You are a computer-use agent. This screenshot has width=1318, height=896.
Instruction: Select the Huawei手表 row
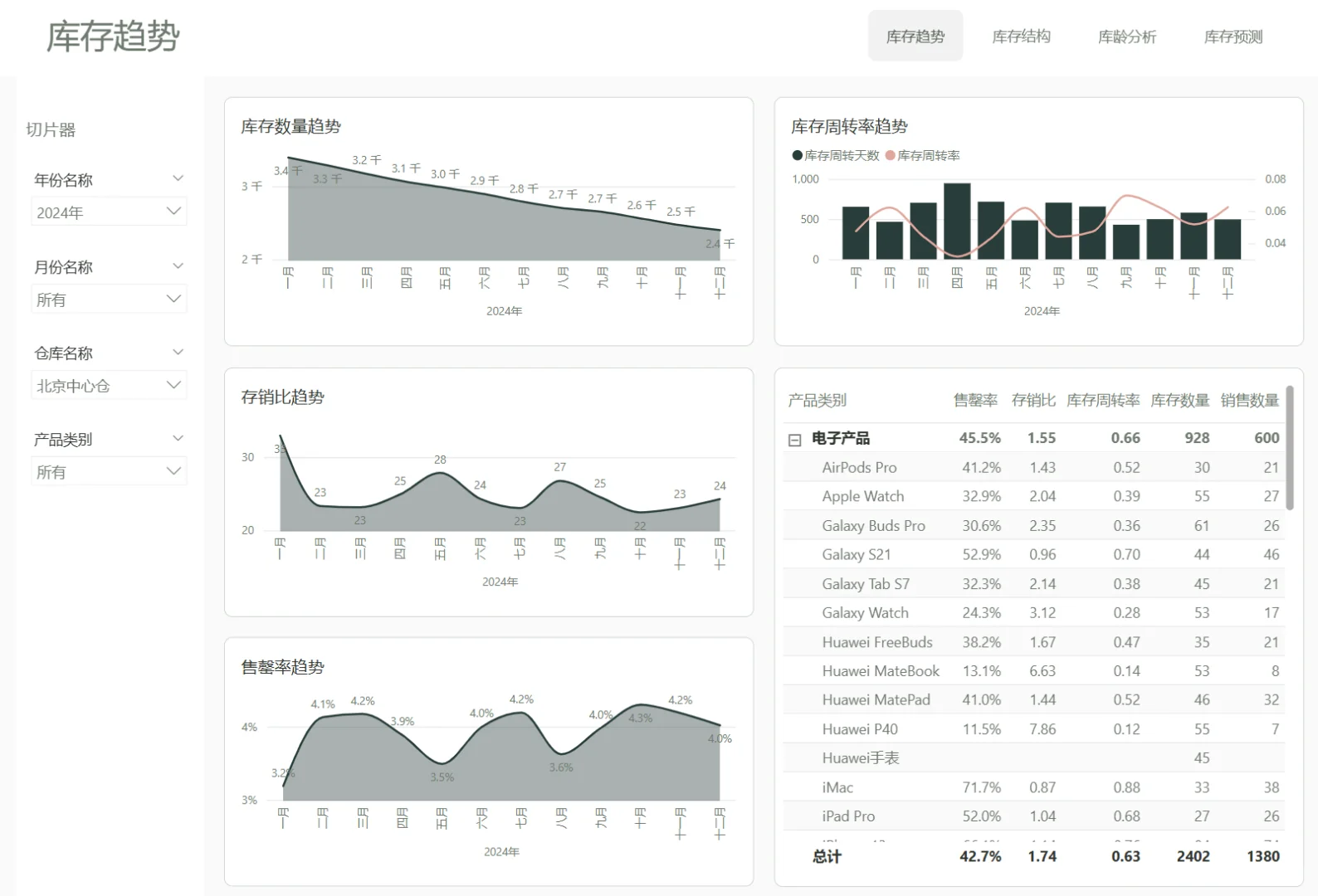pos(1034,758)
